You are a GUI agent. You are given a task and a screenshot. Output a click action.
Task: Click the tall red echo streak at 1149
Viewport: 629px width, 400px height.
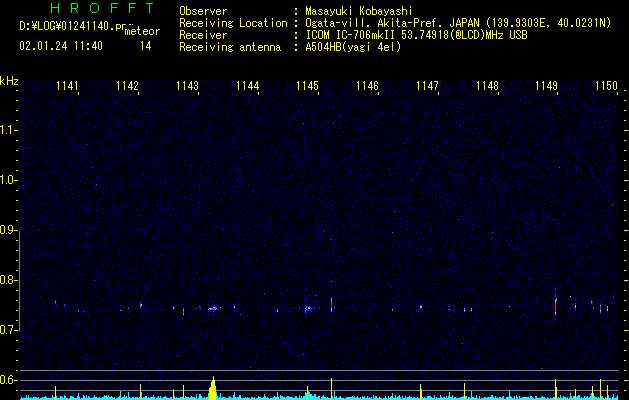tap(556, 306)
